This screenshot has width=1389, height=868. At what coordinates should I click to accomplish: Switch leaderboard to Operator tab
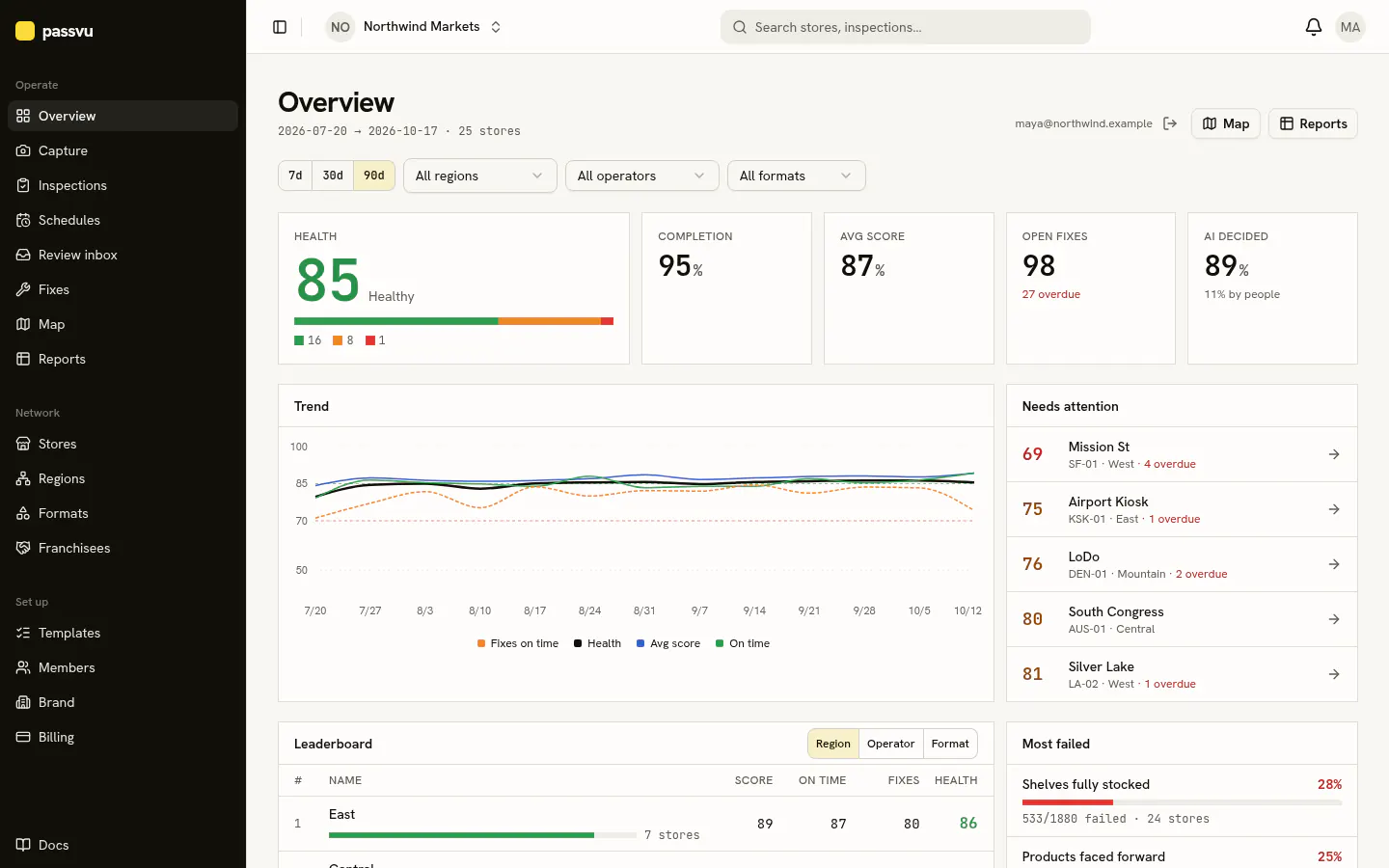click(890, 744)
